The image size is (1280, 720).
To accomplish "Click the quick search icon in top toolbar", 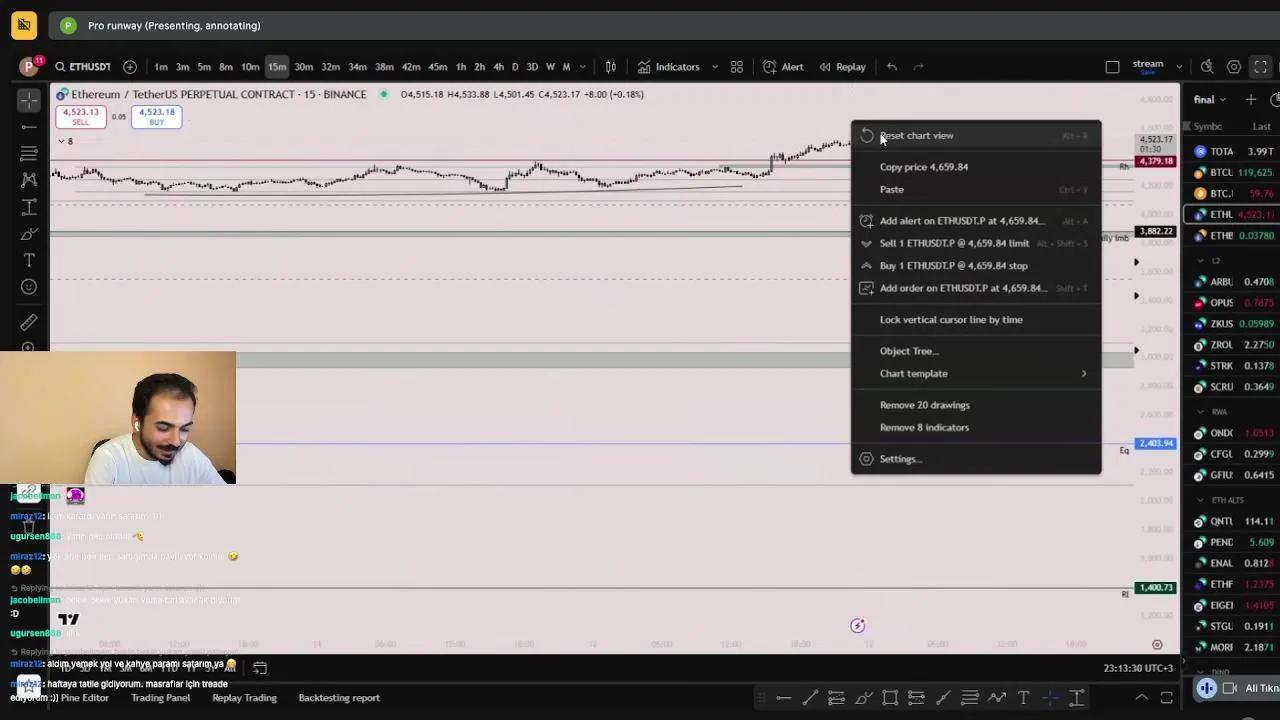I will [x=1207, y=67].
